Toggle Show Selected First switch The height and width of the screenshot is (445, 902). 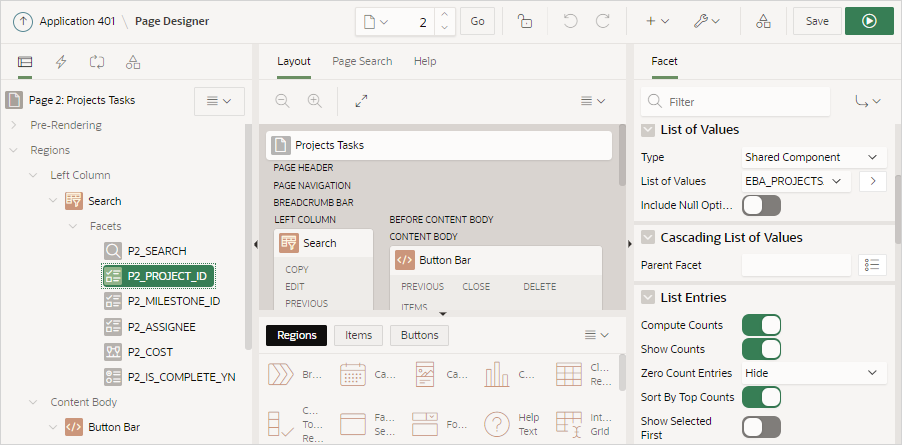pyautogui.click(x=761, y=427)
